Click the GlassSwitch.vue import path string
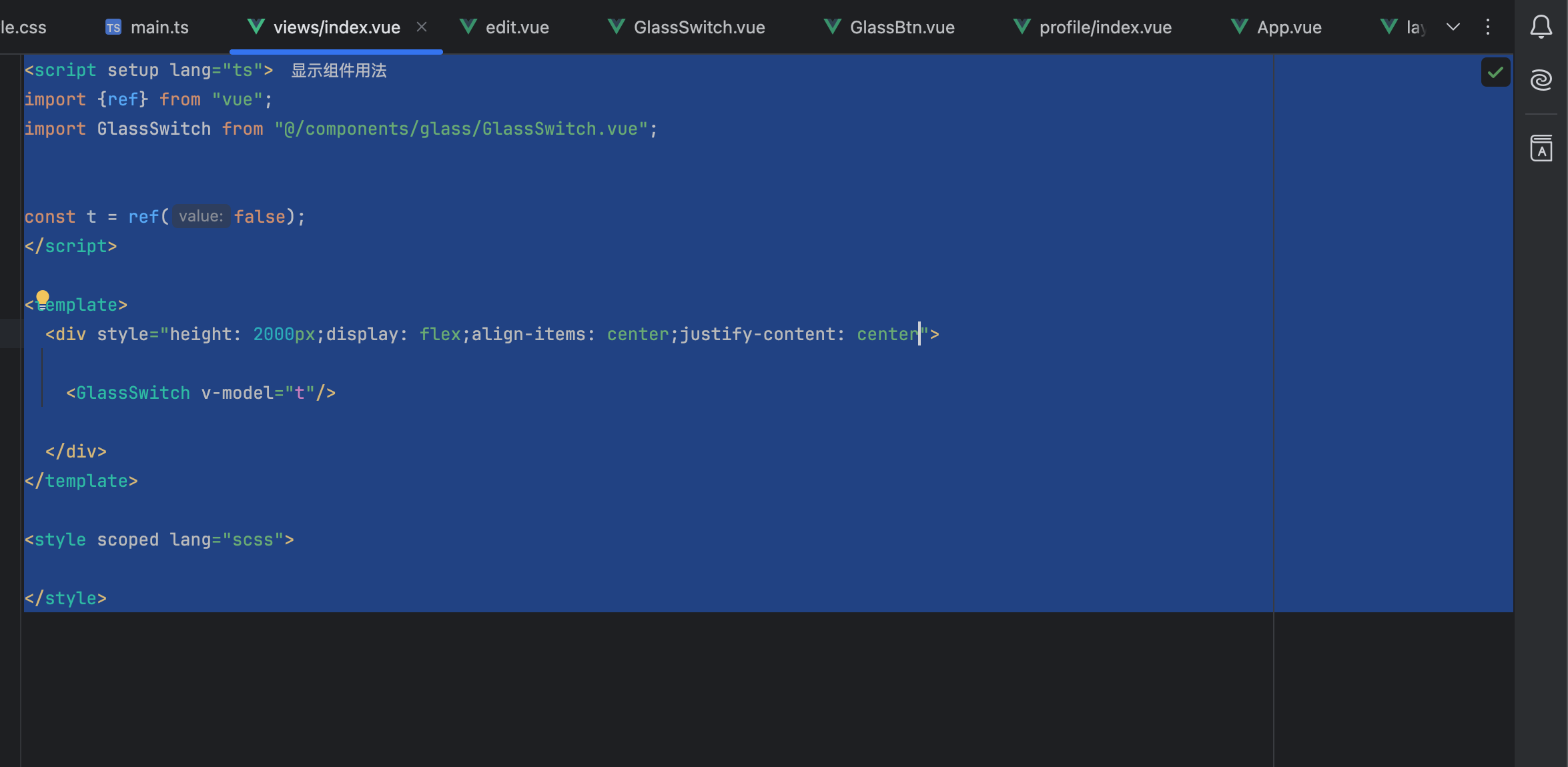Viewport: 1568px width, 767px height. tap(460, 129)
